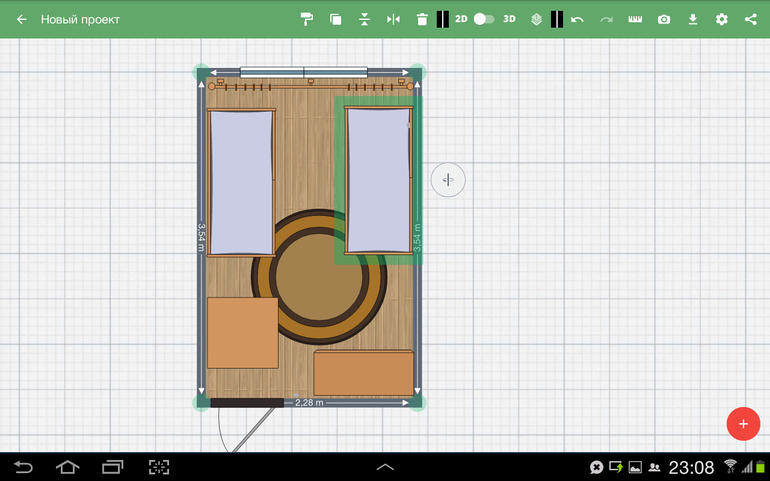Flip the selection vertically

(x=364, y=19)
